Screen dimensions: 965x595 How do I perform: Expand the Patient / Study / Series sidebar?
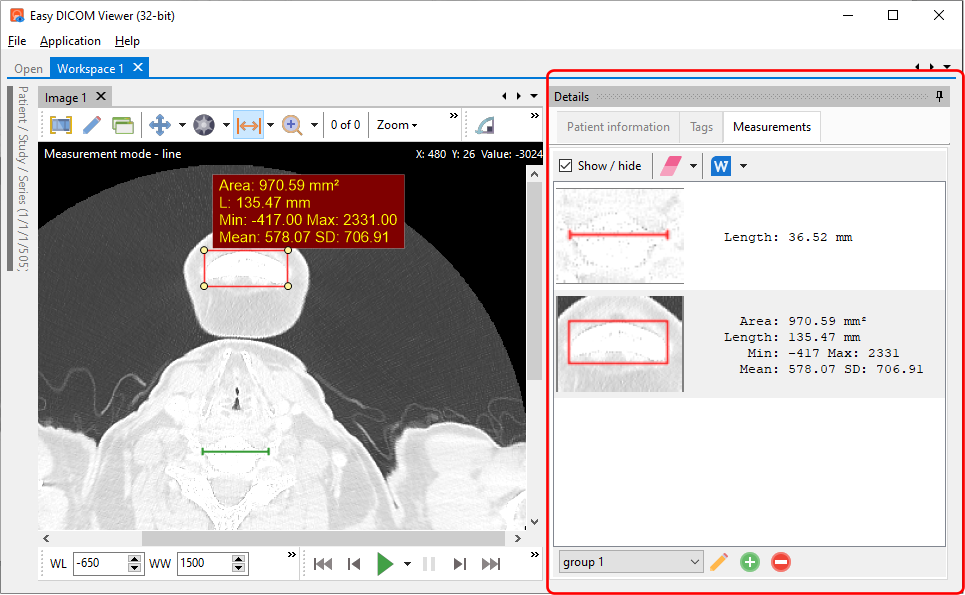coord(22,178)
